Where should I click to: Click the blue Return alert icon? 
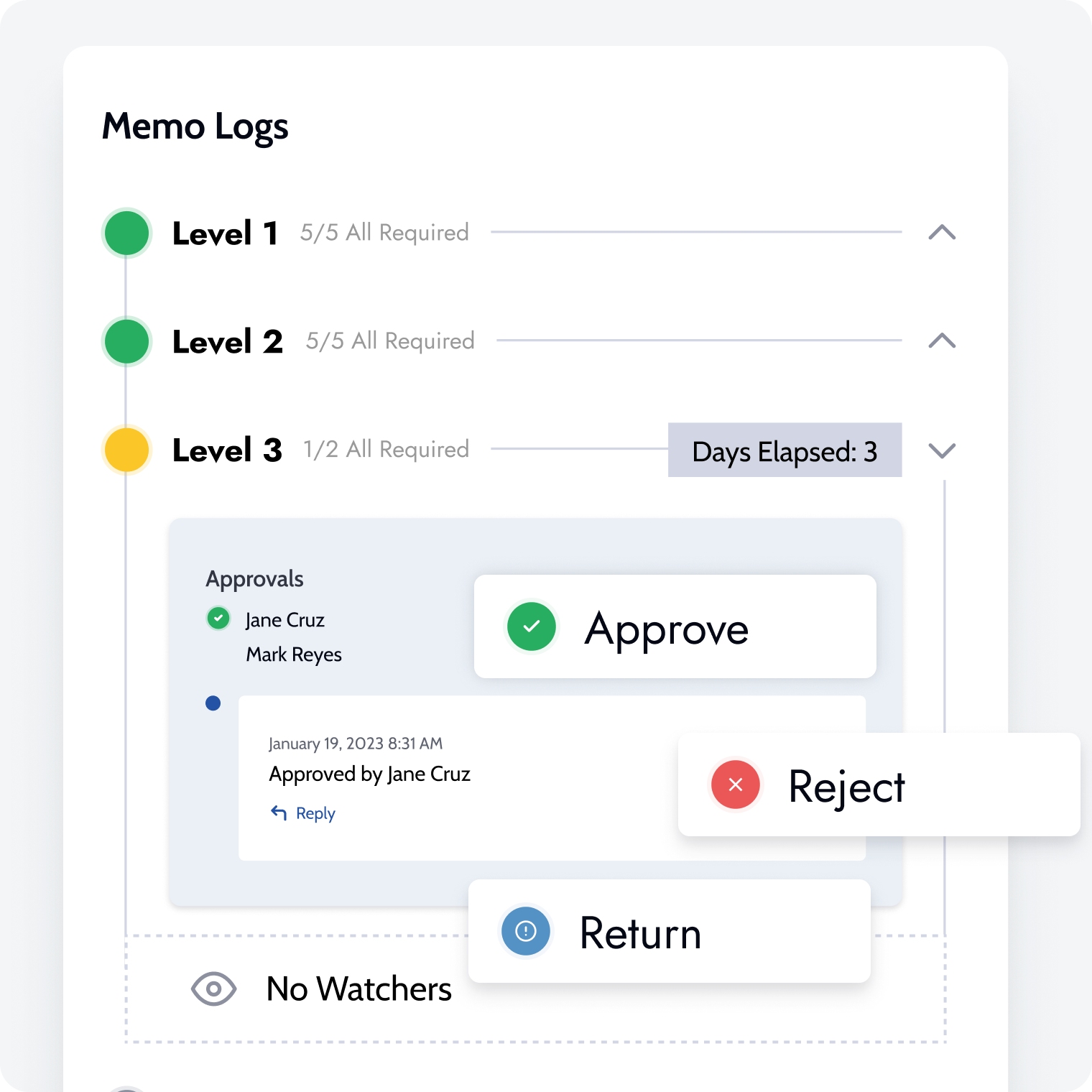click(x=526, y=931)
